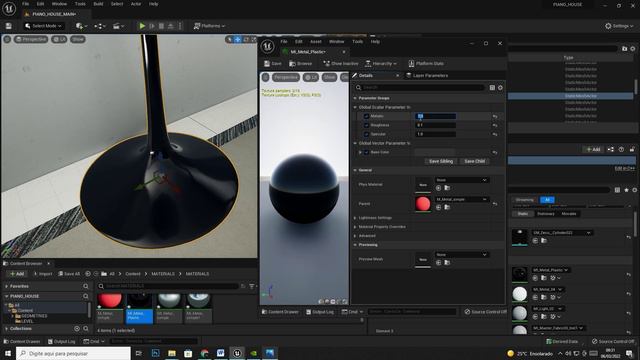
Task: Open the Platforms dropdown menu
Action: click(209, 26)
